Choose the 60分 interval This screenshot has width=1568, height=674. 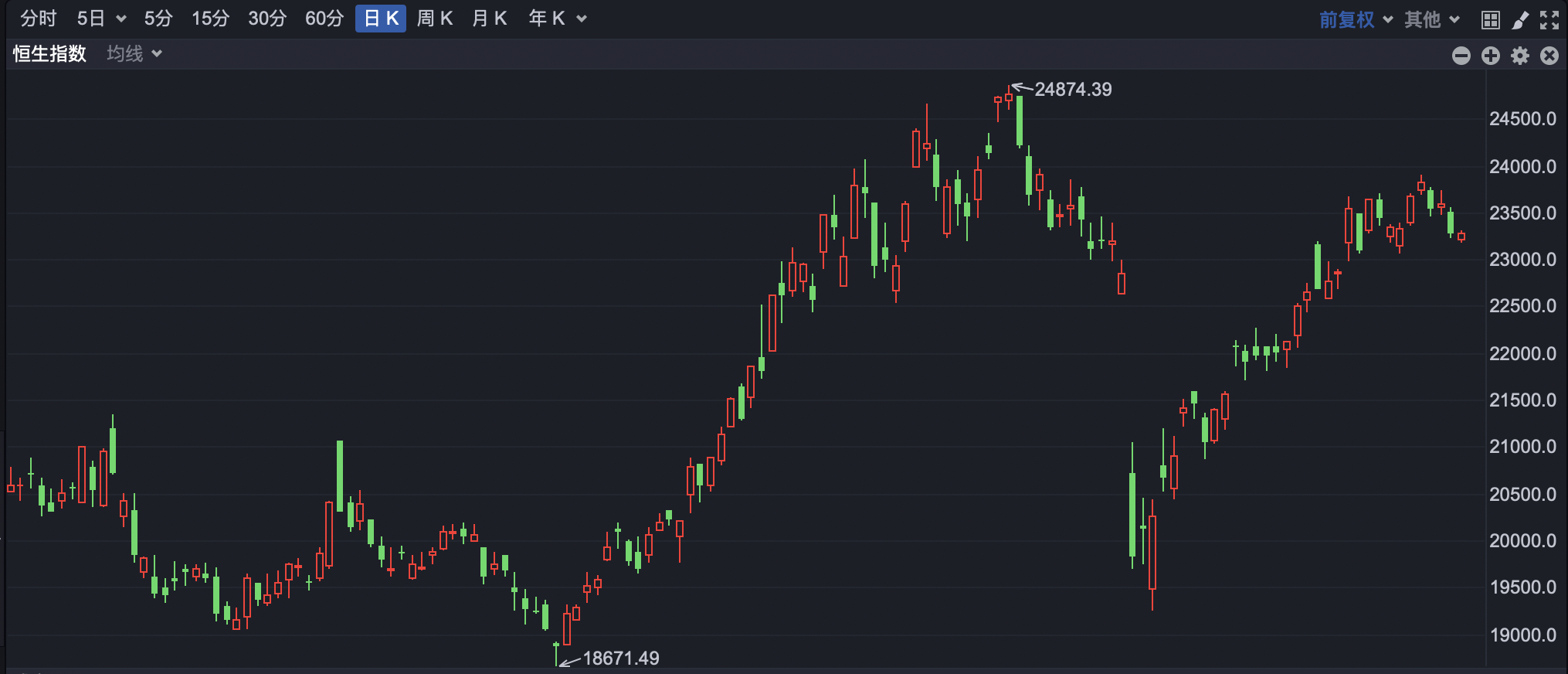[324, 19]
